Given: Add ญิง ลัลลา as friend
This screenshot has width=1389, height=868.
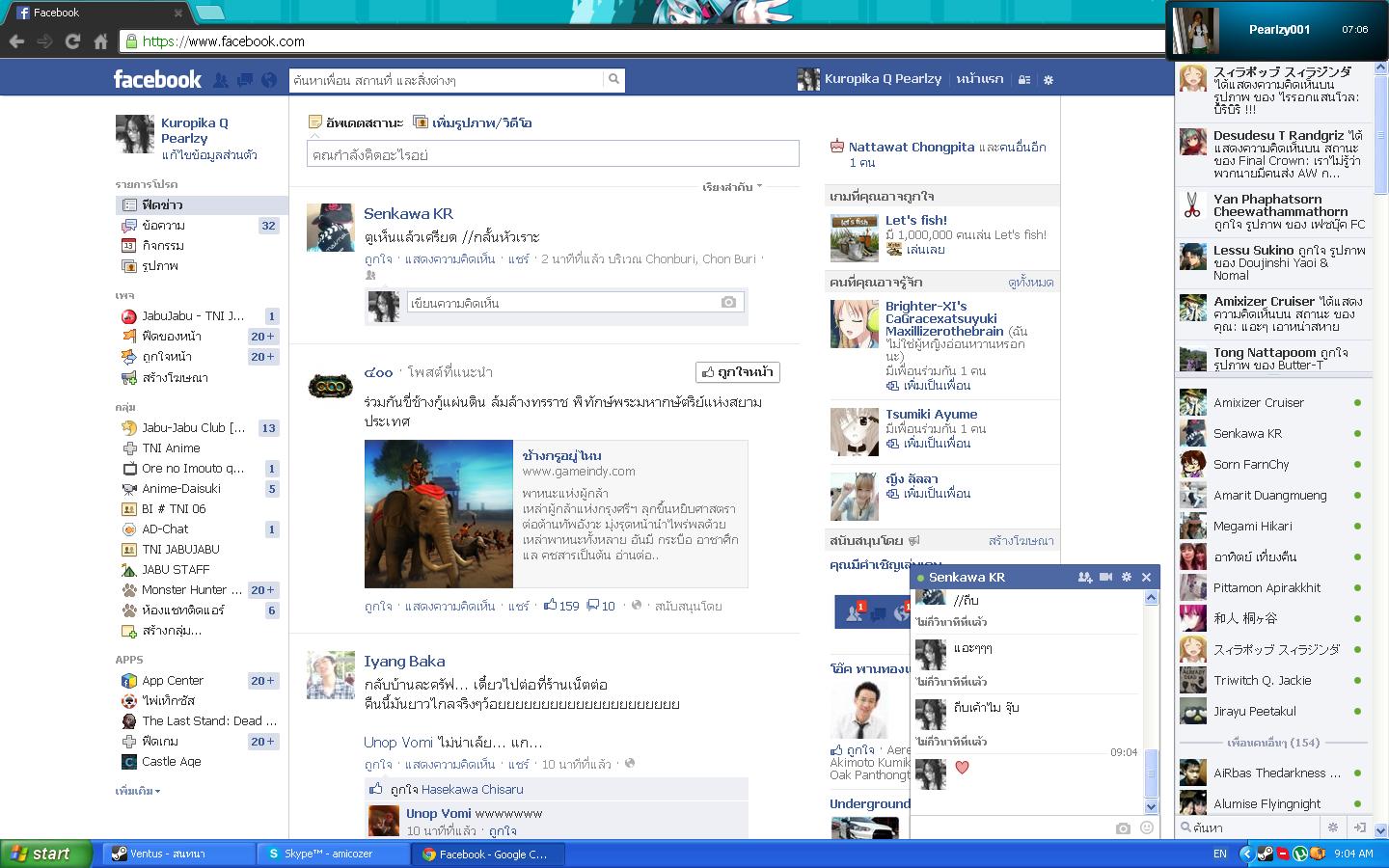Looking at the screenshot, I should click(x=930, y=494).
